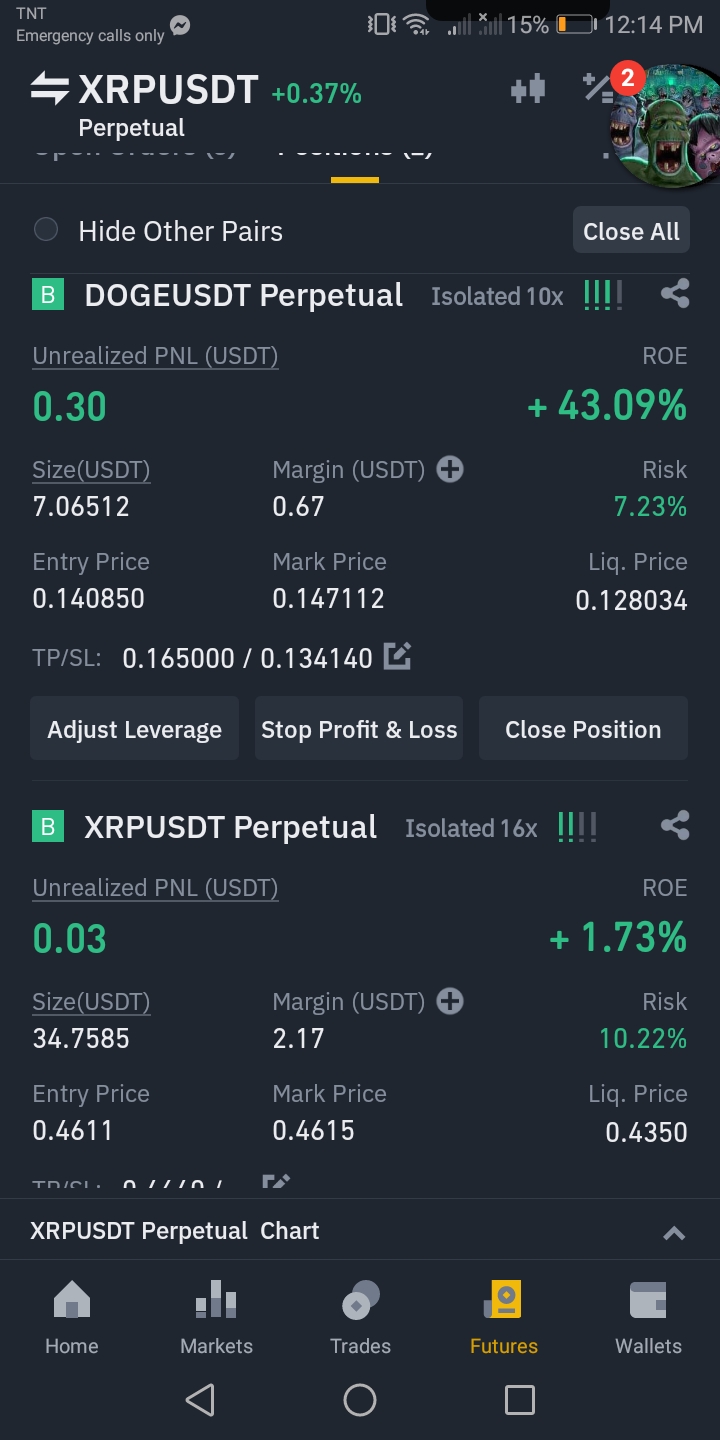Add margin to XRPUSDT position
The height and width of the screenshot is (1440, 720).
point(450,1001)
